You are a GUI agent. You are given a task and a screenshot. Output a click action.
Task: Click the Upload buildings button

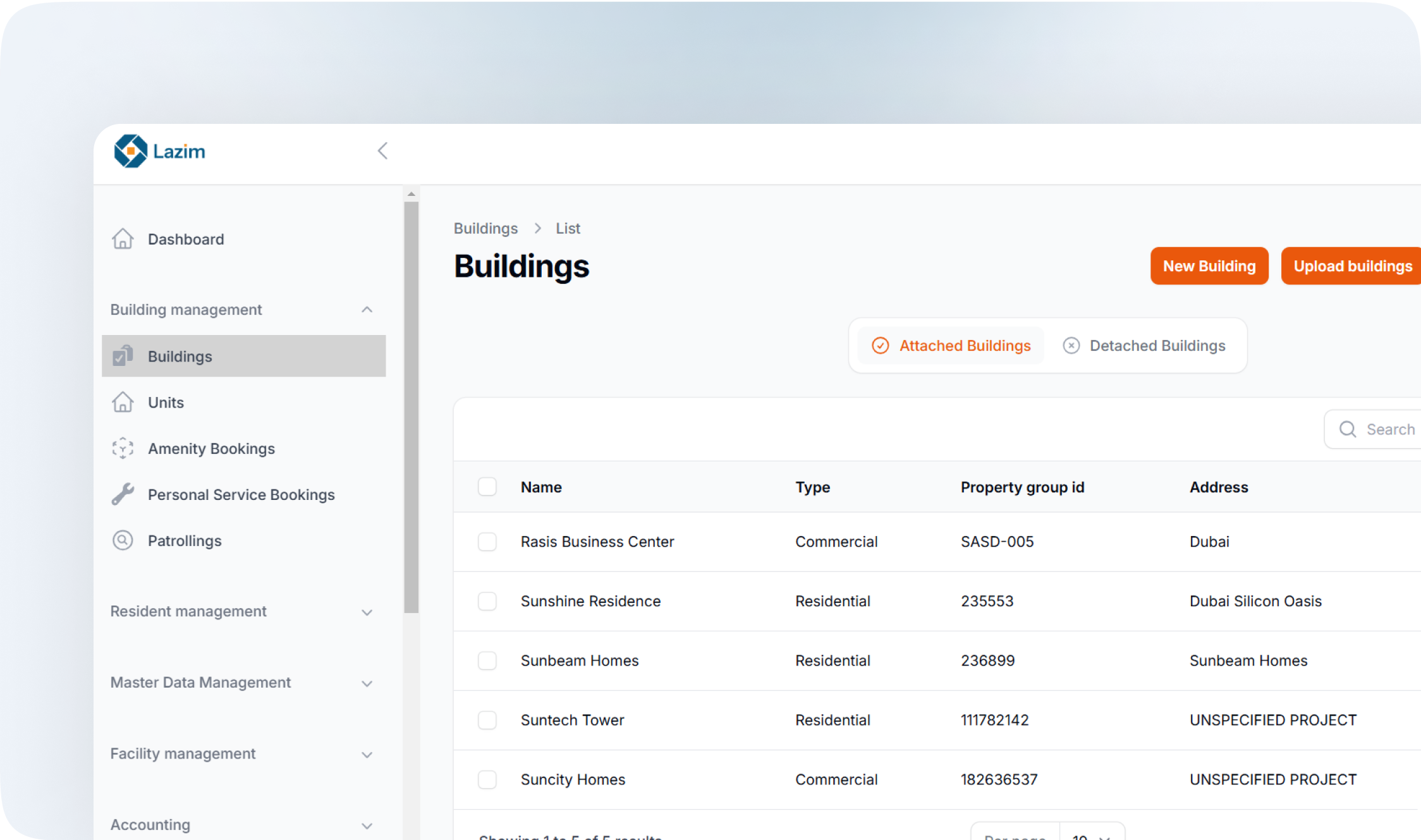click(x=1351, y=266)
